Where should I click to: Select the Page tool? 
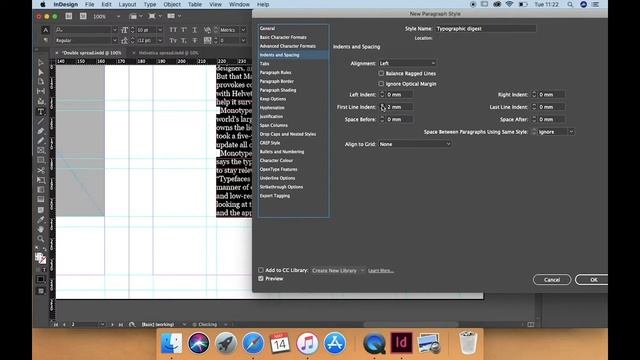pyautogui.click(x=41, y=82)
